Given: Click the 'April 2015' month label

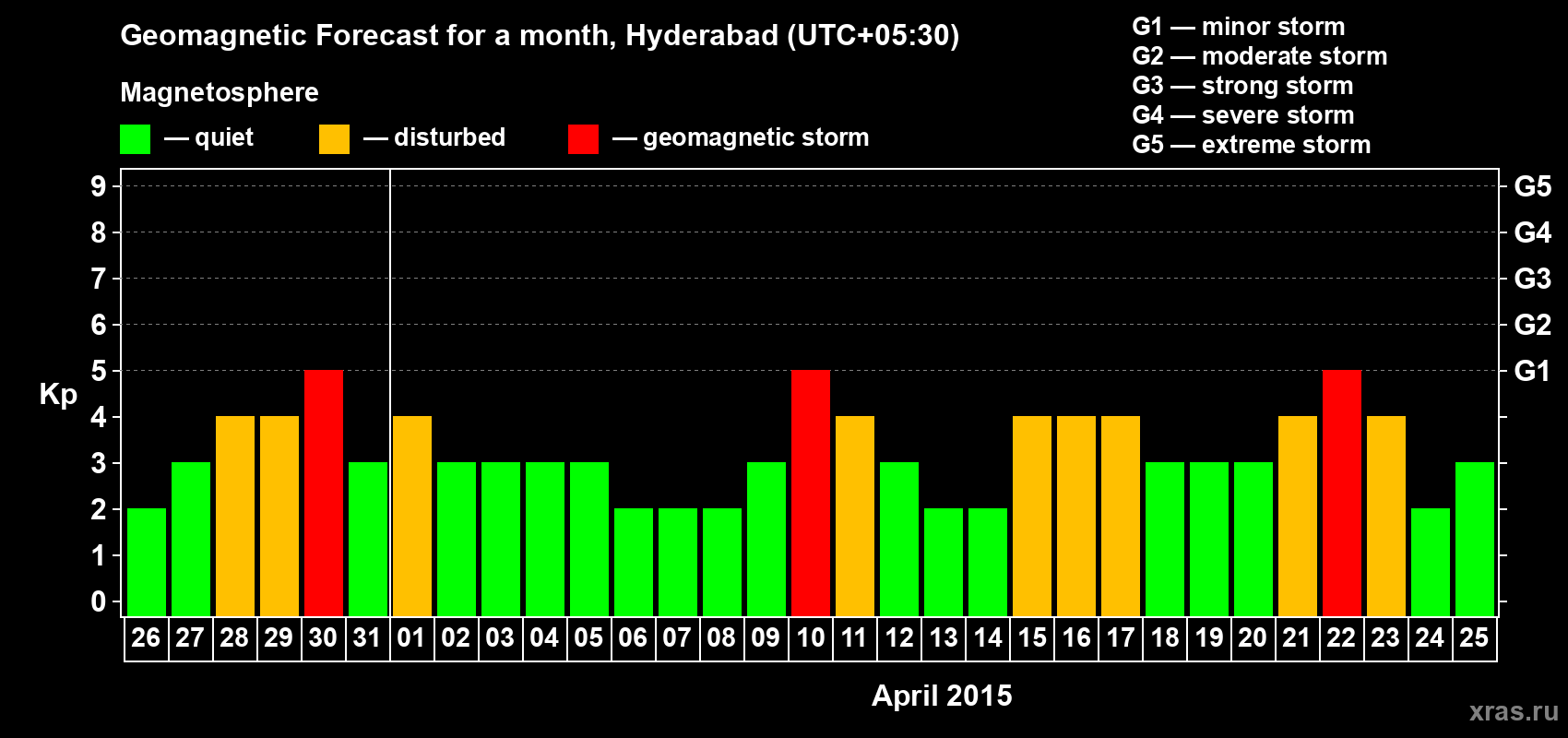Looking at the screenshot, I should point(942,696).
